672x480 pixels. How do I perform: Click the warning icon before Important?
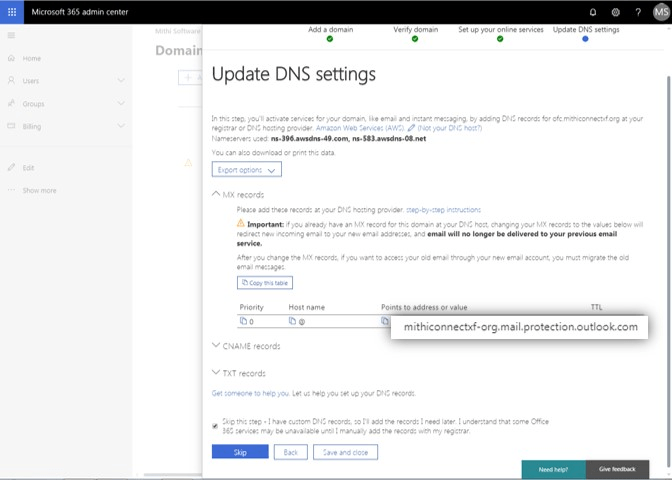tap(240, 223)
